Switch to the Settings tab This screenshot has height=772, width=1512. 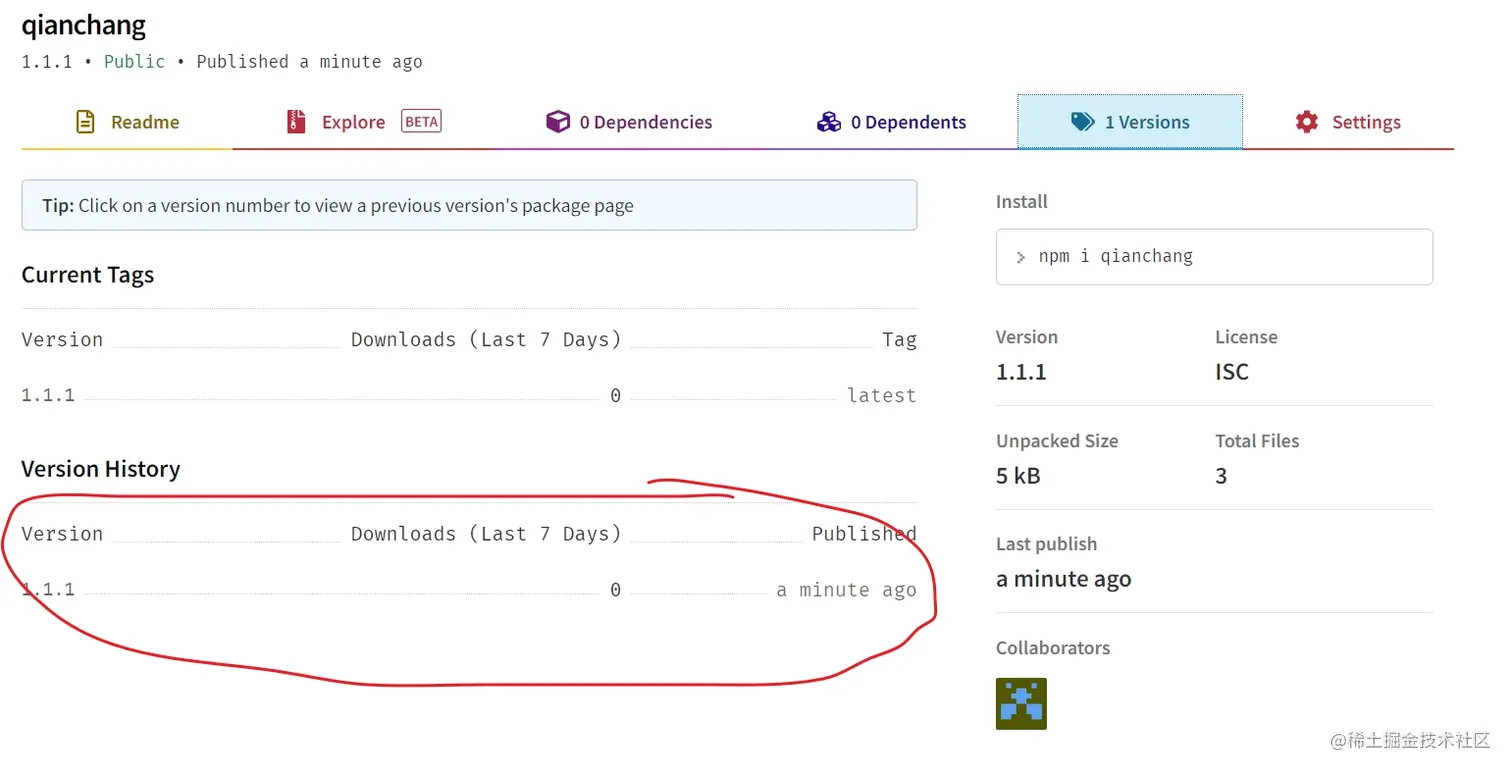click(x=1366, y=121)
